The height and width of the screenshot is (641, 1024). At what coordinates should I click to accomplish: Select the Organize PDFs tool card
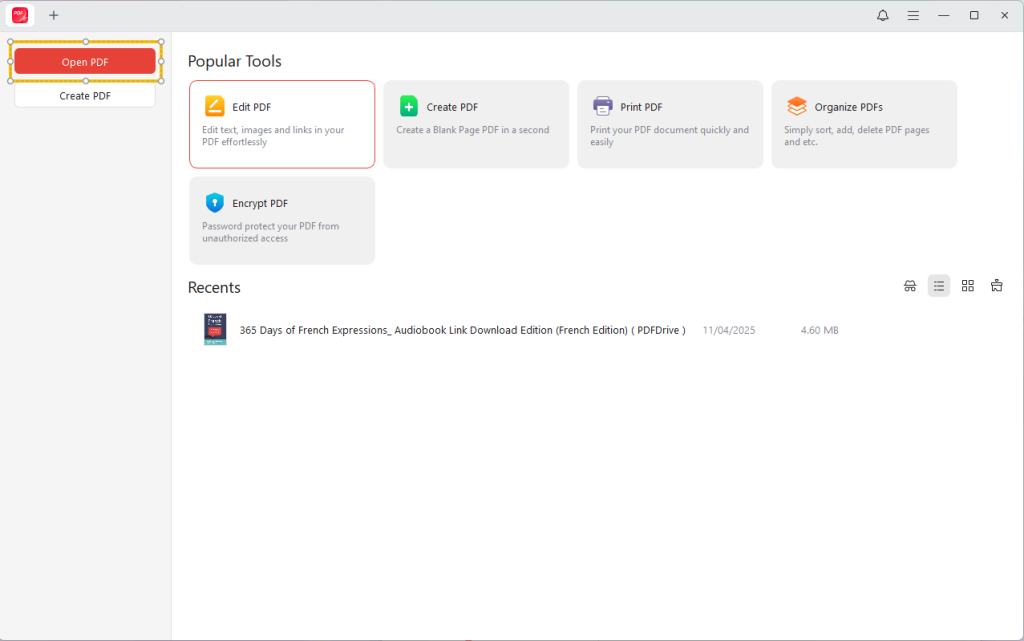click(864, 124)
